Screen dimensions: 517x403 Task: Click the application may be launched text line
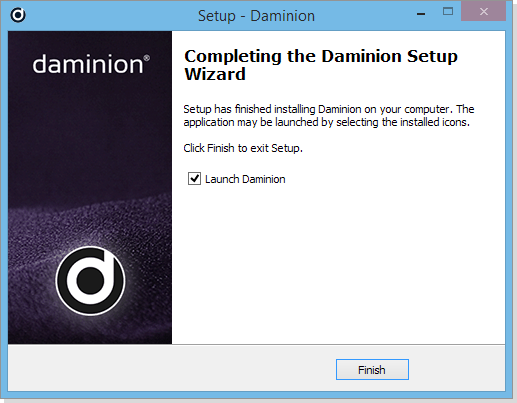pos(326,122)
